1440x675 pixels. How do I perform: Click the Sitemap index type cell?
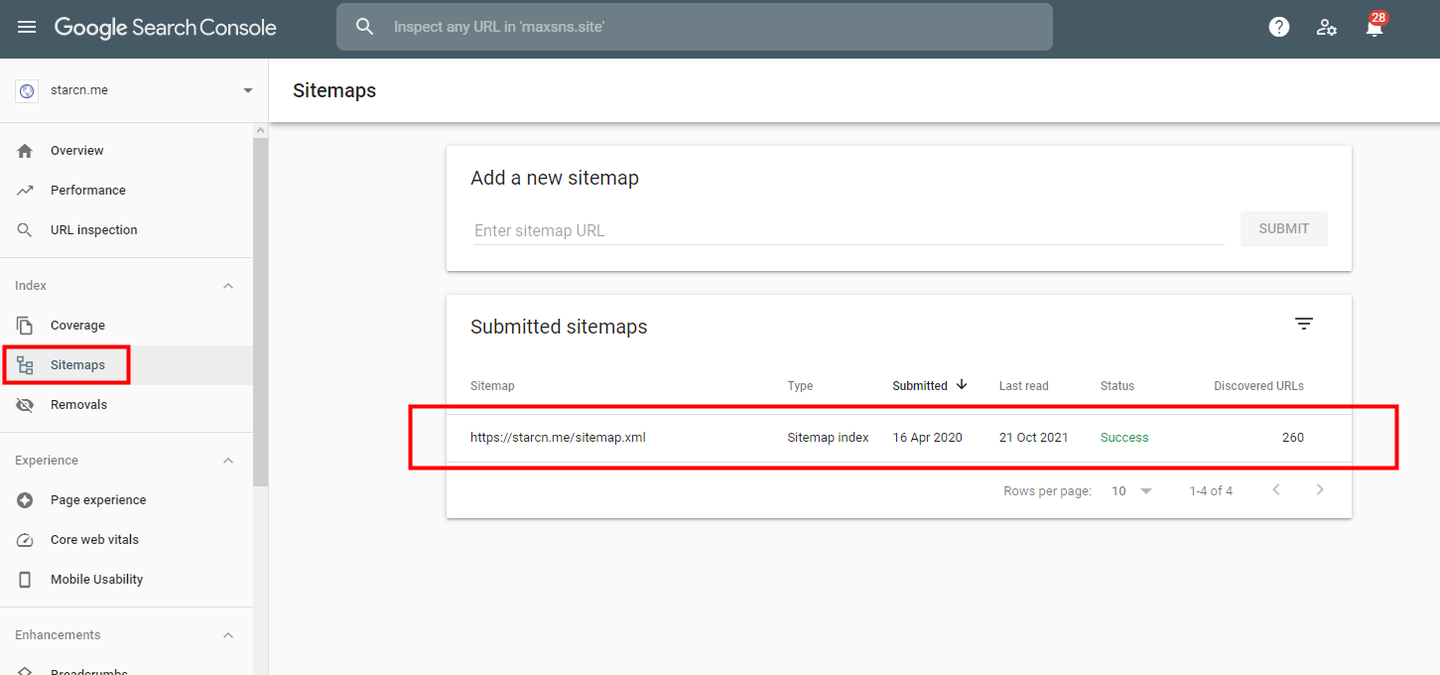(x=828, y=438)
